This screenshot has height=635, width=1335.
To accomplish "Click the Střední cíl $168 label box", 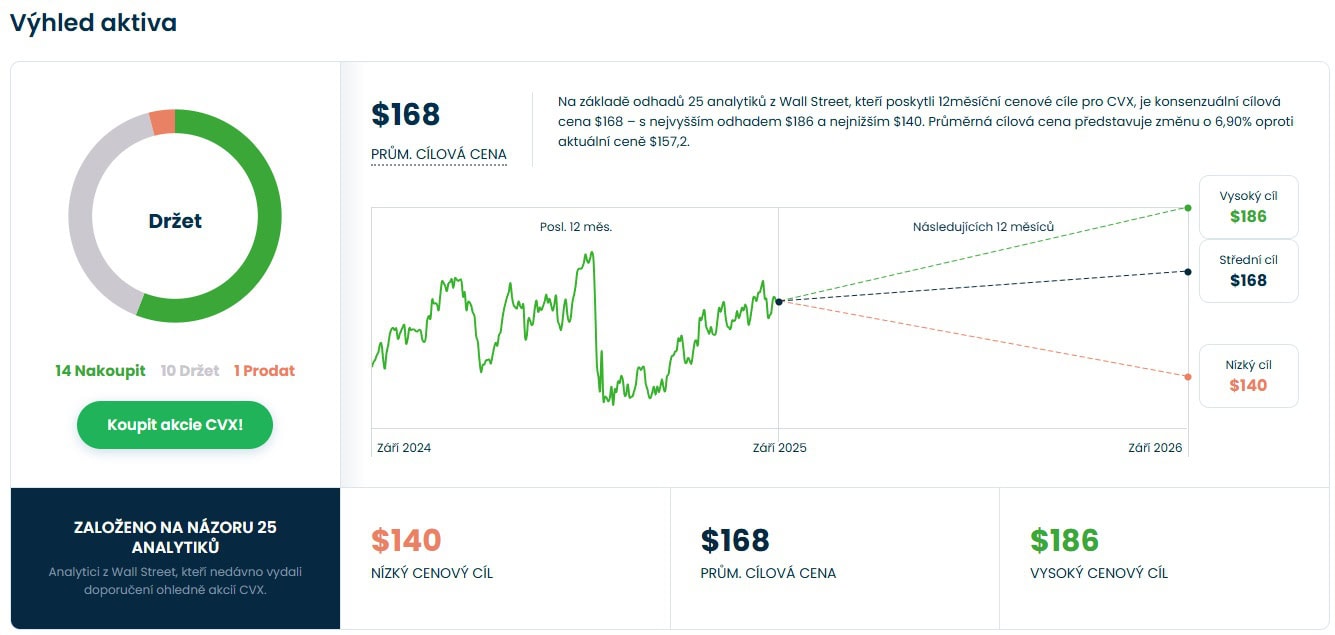I will click(1248, 271).
